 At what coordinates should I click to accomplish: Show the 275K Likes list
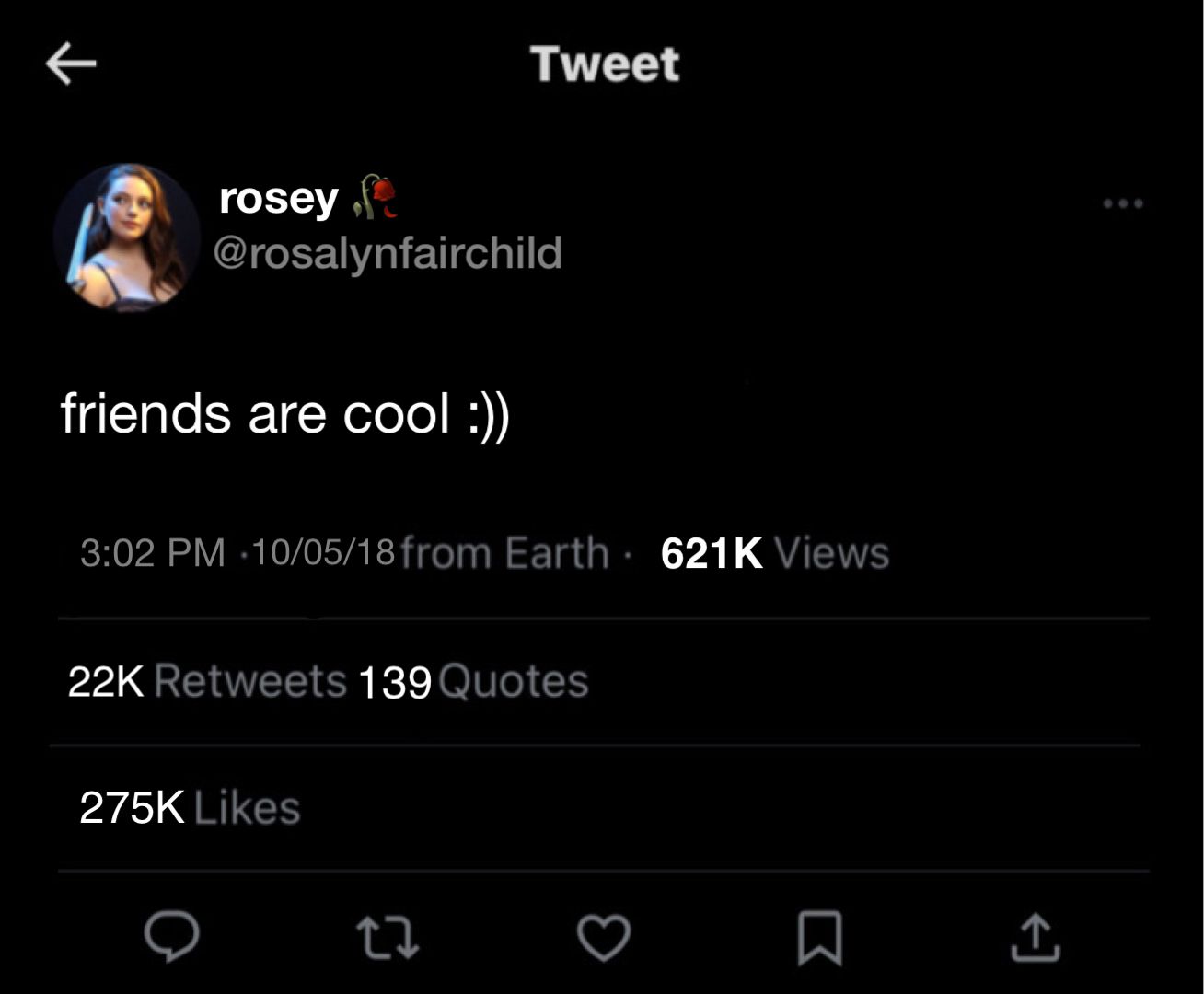point(190,808)
